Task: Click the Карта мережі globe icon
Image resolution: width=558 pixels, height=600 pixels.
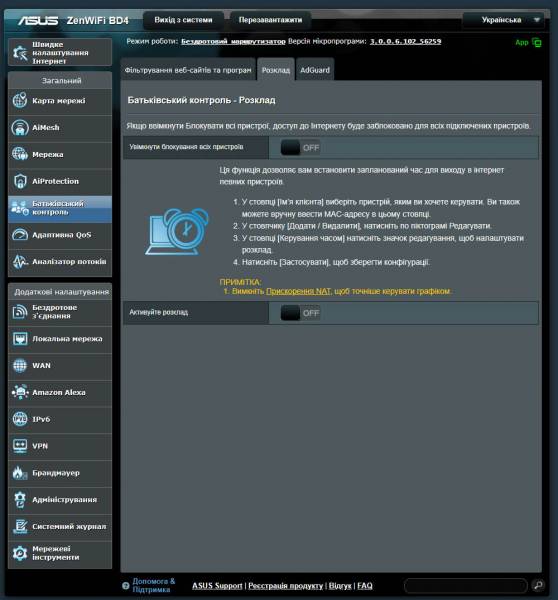Action: [x=20, y=101]
